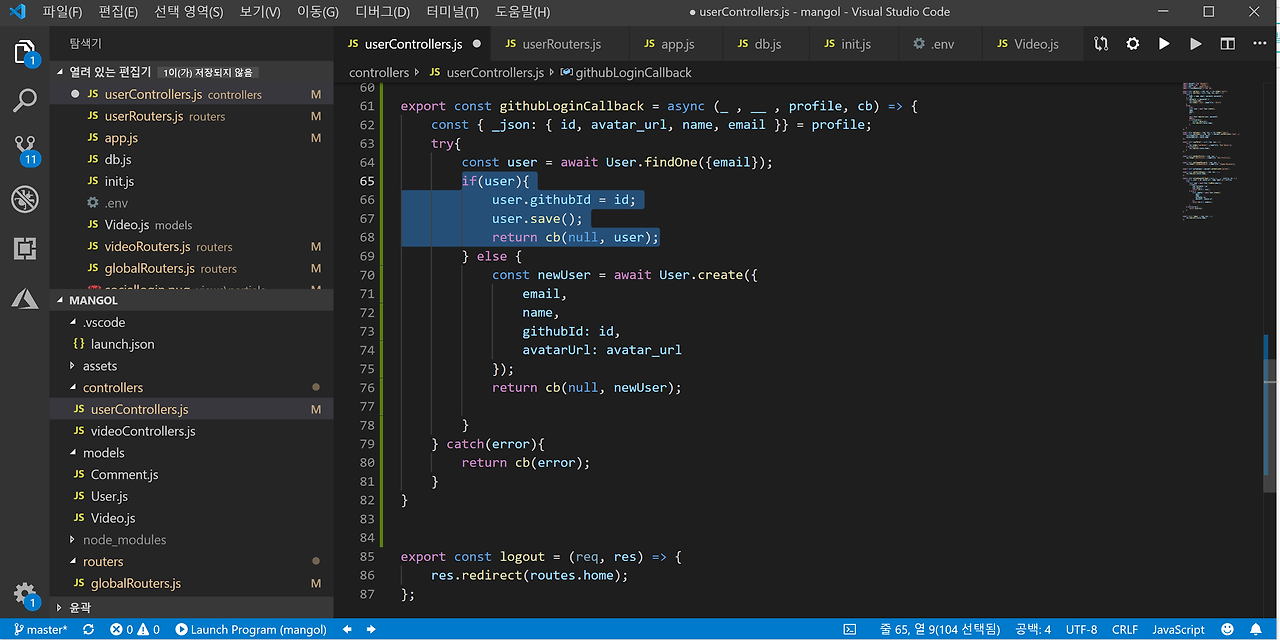This screenshot has height=640, width=1280.
Task: Open the terminal icon in the status bar
Action: pyautogui.click(x=849, y=630)
